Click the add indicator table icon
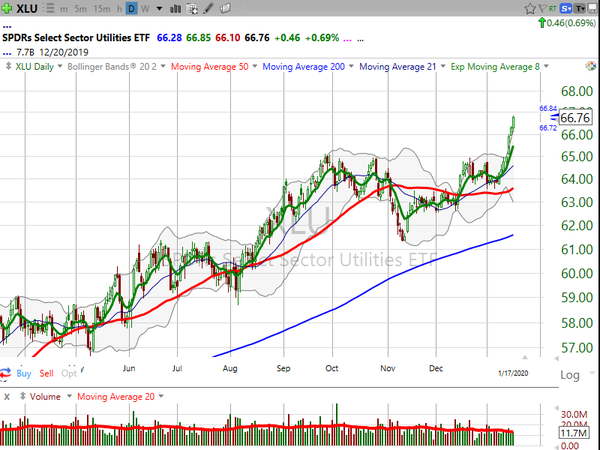Image resolution: width=600 pixels, height=450 pixels. click(x=192, y=8)
